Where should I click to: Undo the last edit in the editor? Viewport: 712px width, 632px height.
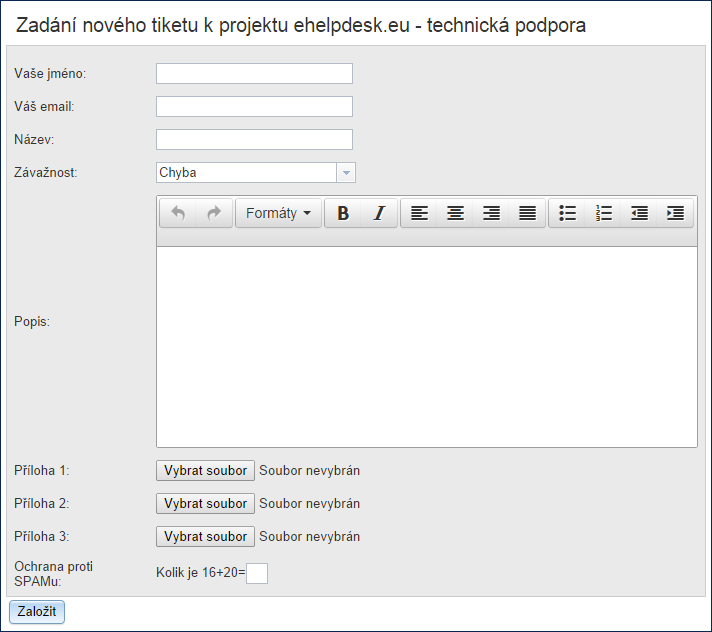pos(178,213)
